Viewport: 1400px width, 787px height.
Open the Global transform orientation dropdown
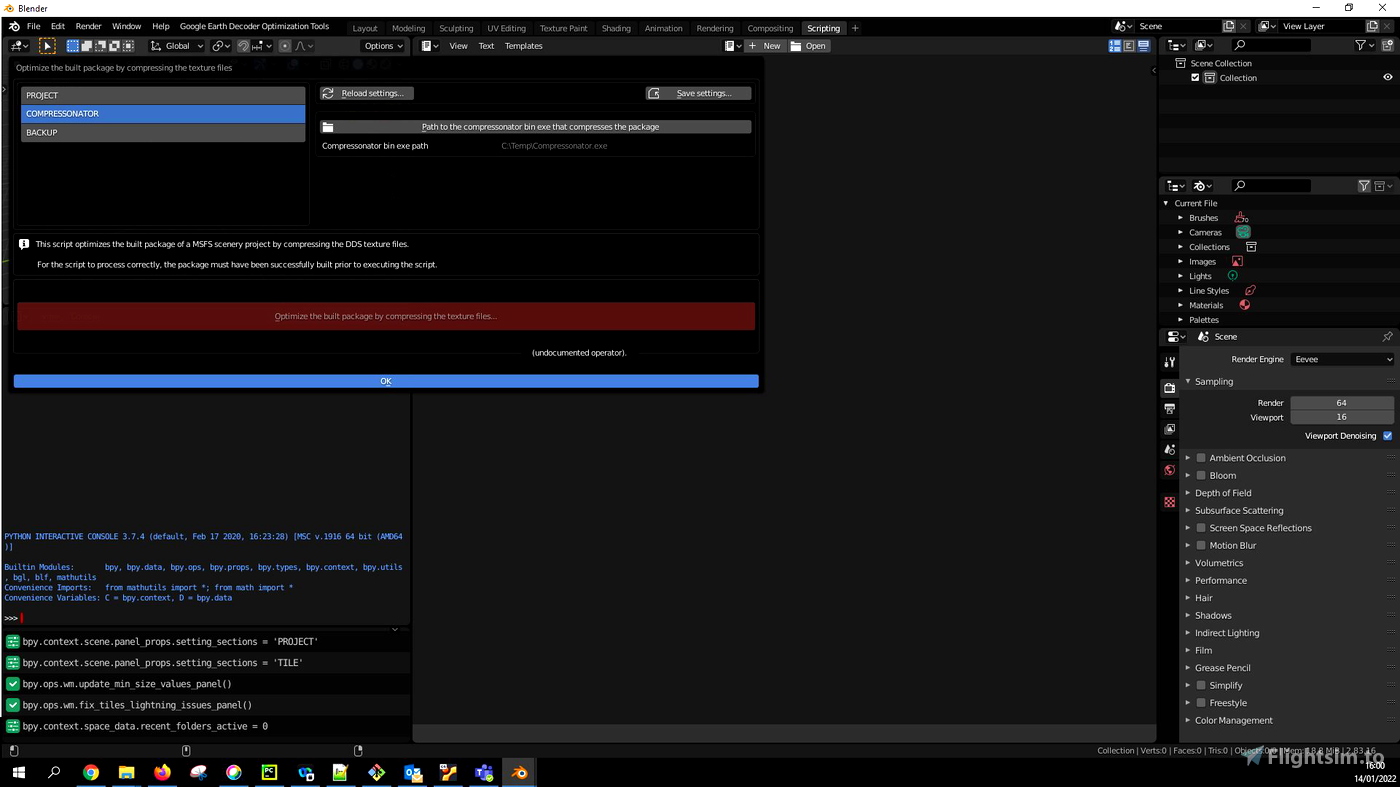pyautogui.click(x=177, y=46)
